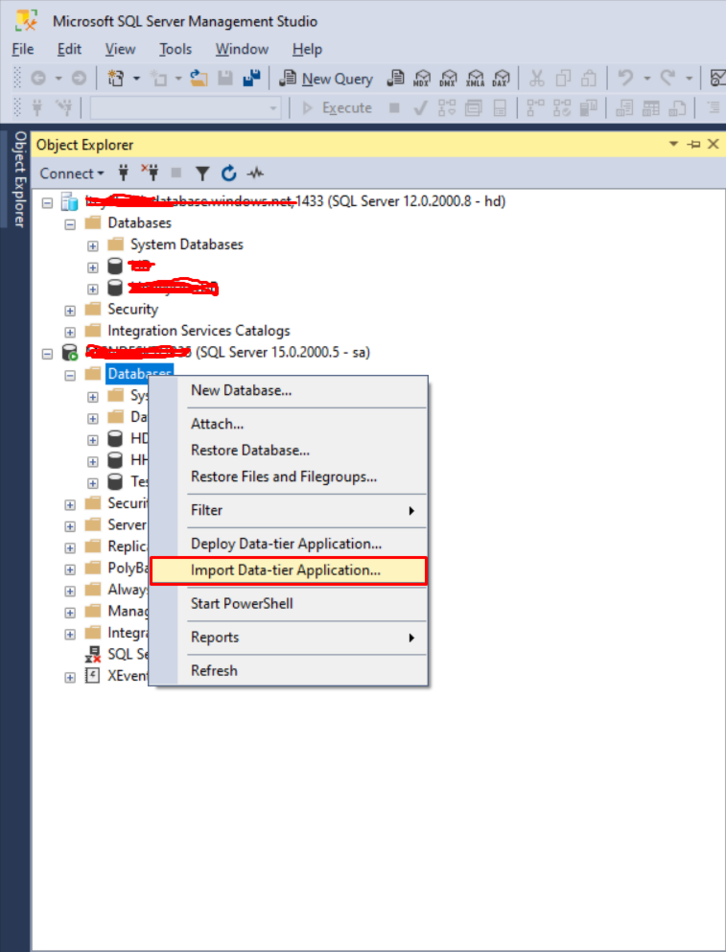Create an Analysis Services XMLA query
726x952 pixels.
coord(475,78)
